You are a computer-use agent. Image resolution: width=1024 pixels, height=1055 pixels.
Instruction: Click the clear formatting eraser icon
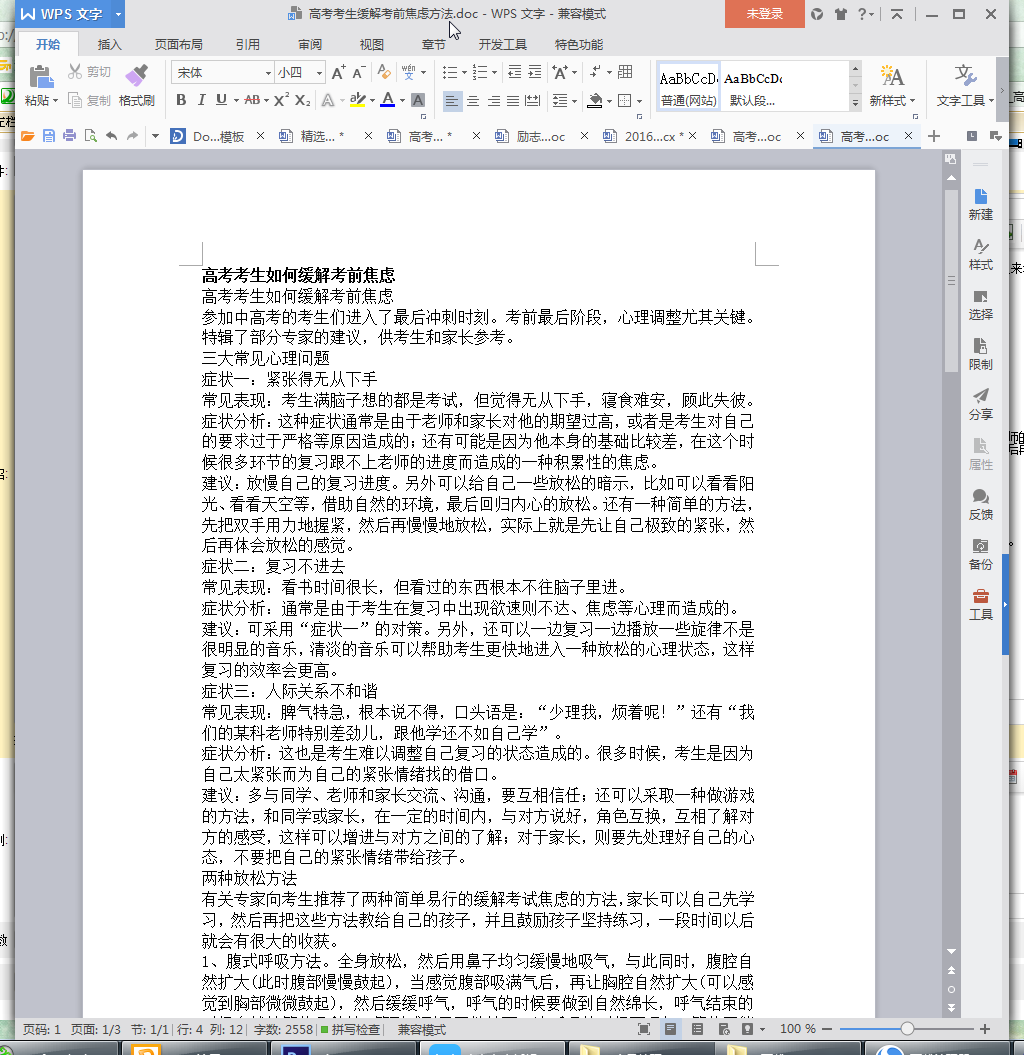383,72
